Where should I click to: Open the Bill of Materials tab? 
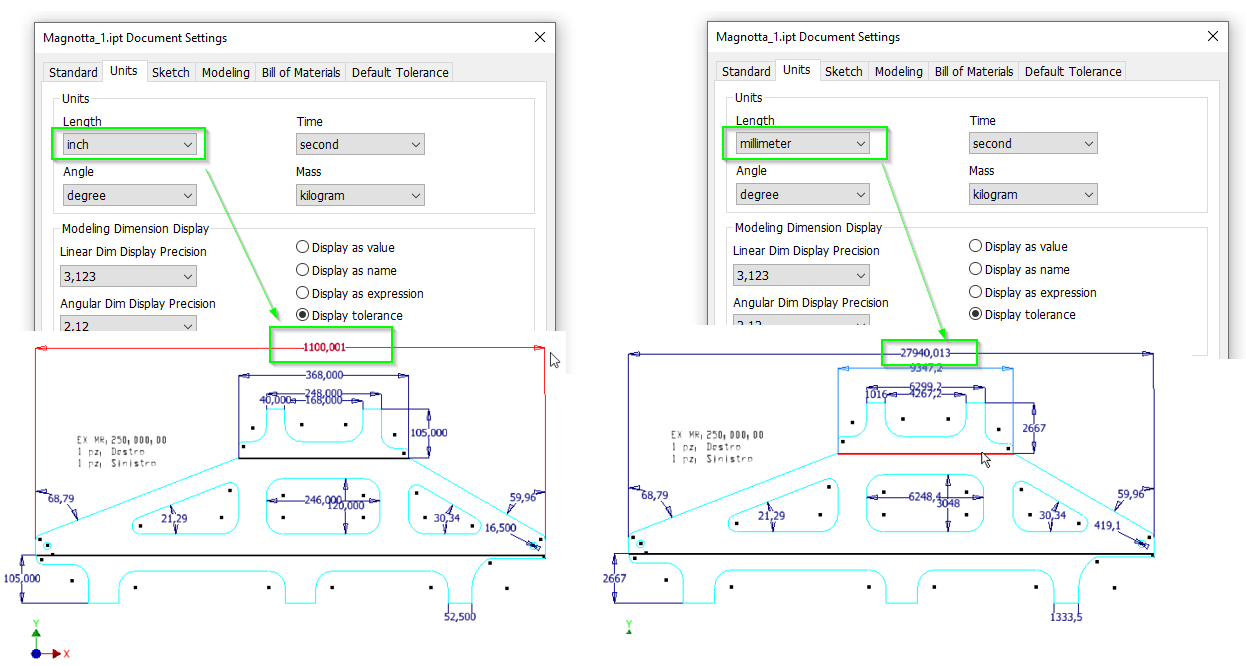coord(300,71)
